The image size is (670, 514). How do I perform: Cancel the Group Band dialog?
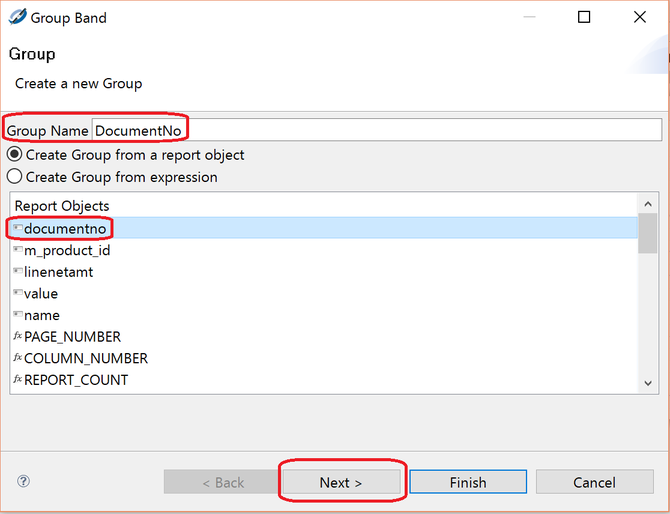point(594,482)
